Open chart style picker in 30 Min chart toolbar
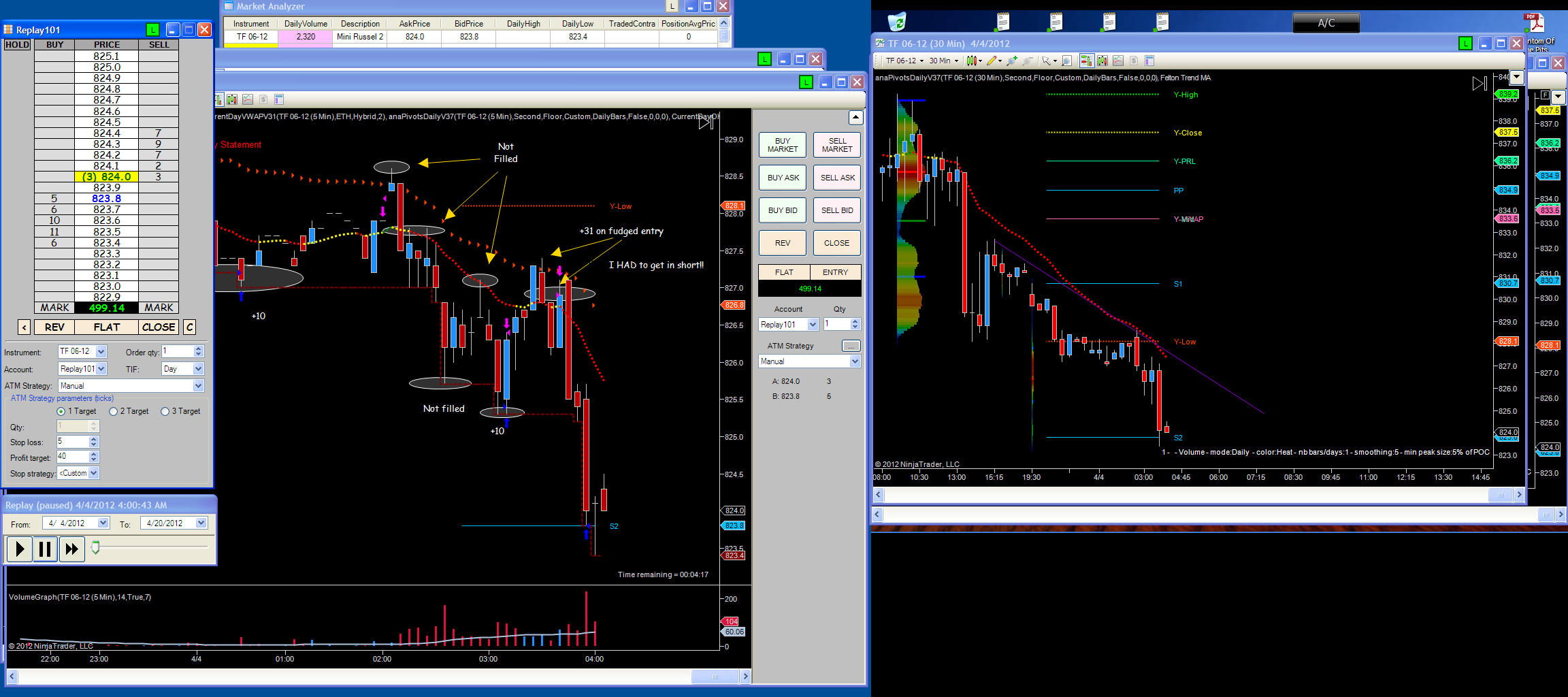The height and width of the screenshot is (697, 1568). point(973,61)
